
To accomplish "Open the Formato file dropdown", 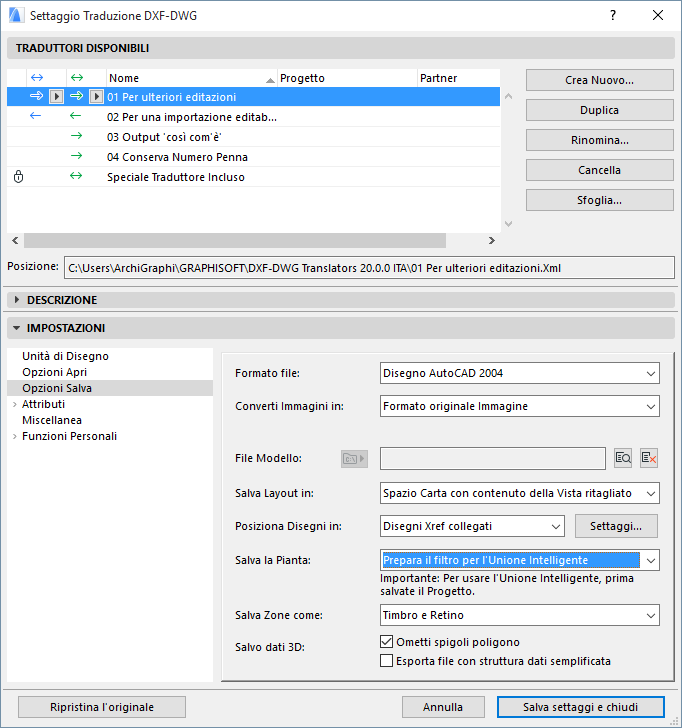I will click(520, 373).
